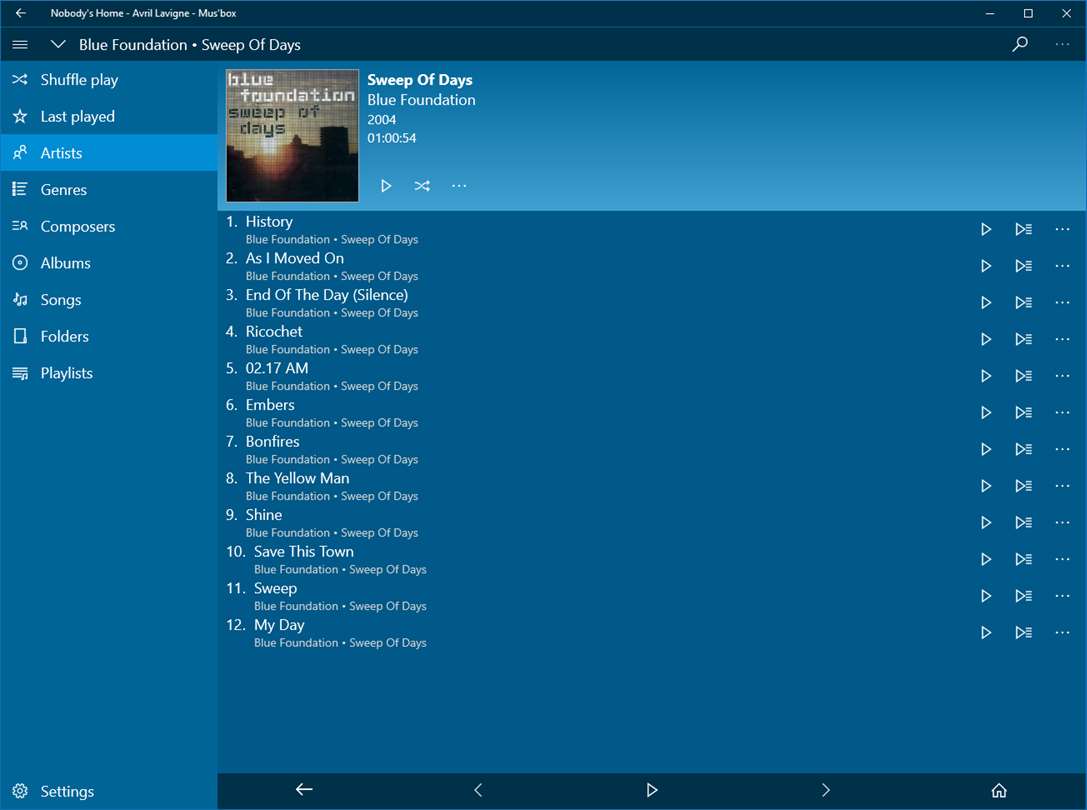This screenshot has height=810, width=1087.
Task: Open more options for The Yellow Man
Action: 1062,486
